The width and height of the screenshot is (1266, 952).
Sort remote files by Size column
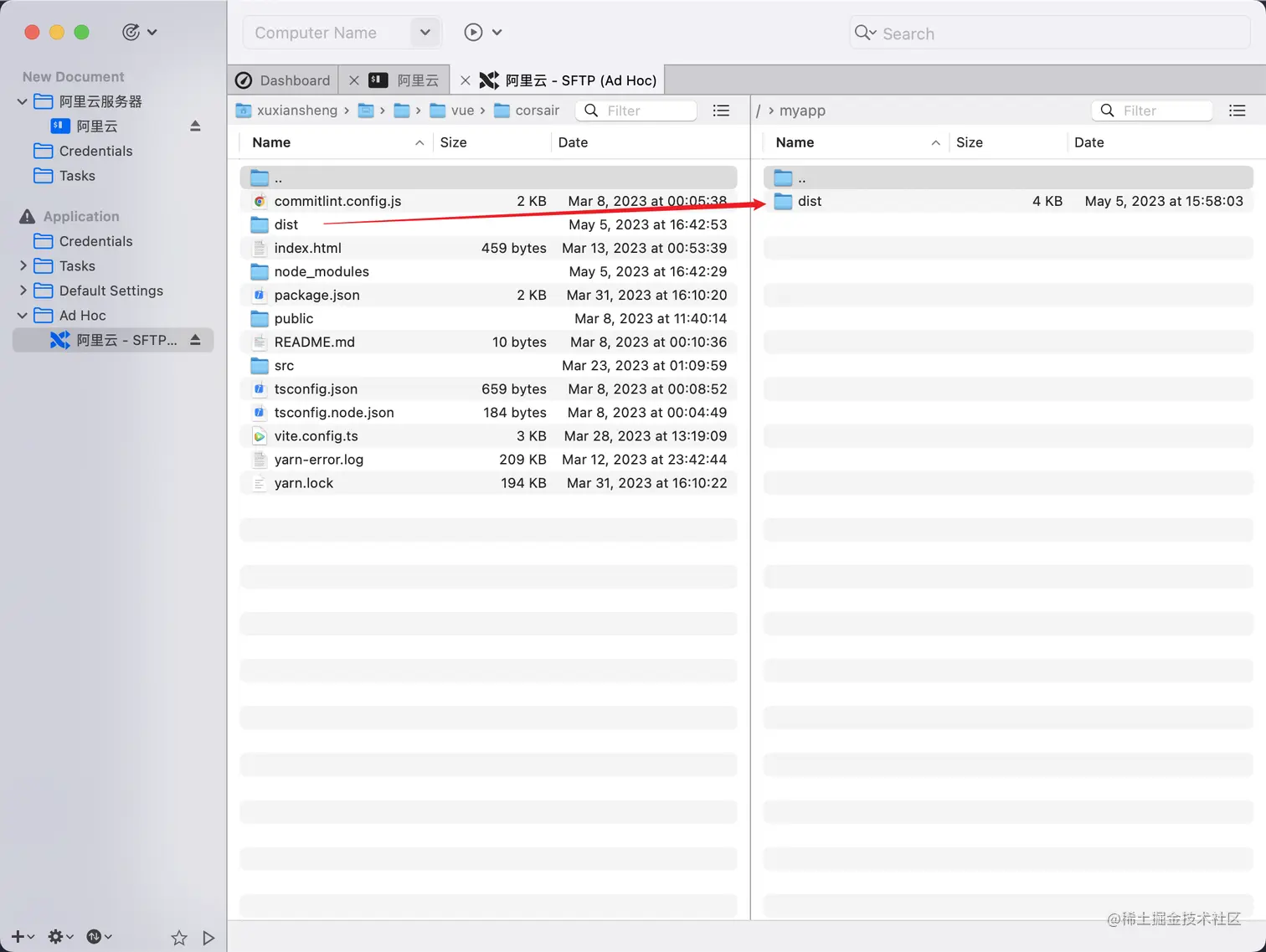pyautogui.click(x=1008, y=142)
